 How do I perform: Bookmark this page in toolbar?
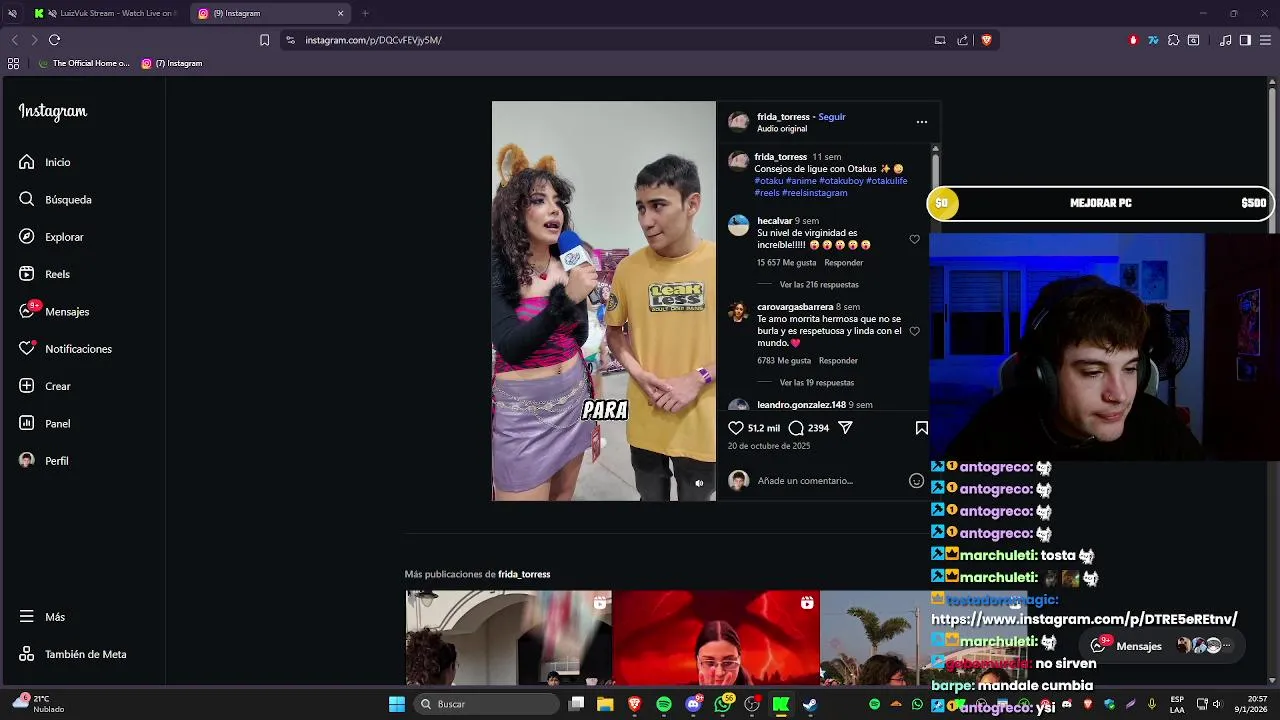pyautogui.click(x=264, y=40)
